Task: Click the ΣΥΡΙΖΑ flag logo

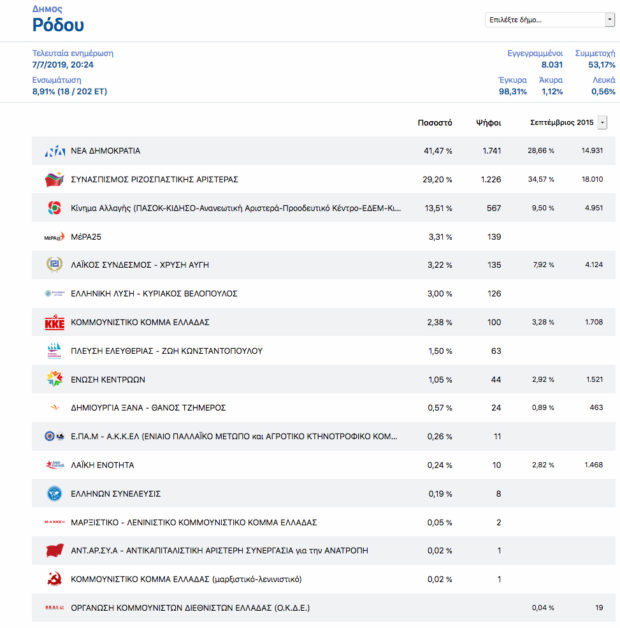Action: 54,179
